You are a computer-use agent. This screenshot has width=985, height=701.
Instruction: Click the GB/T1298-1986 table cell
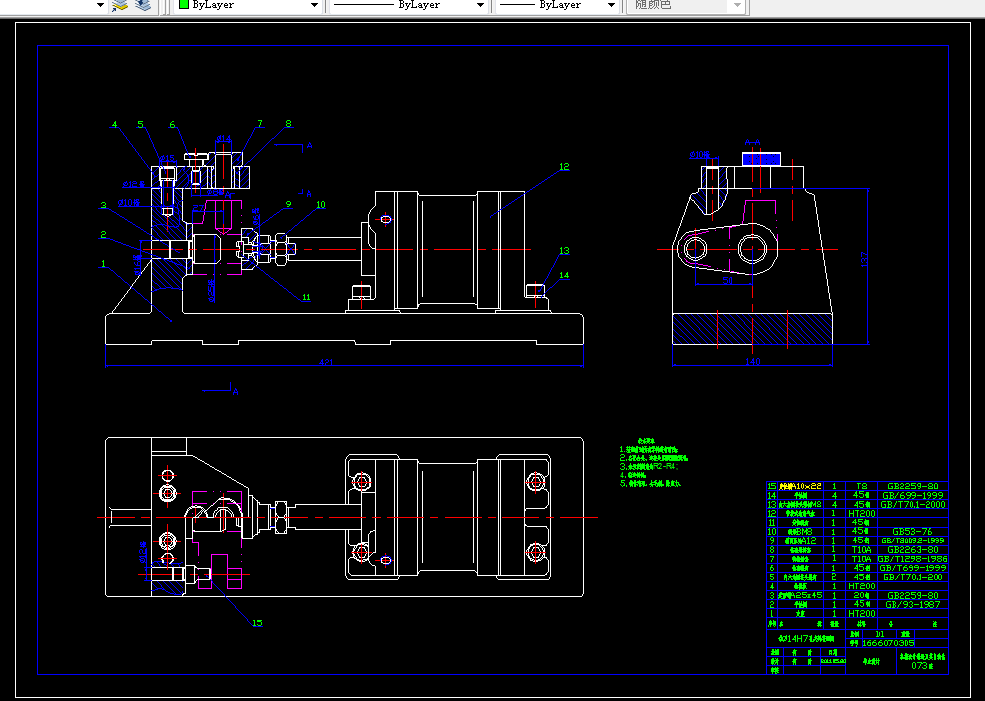coord(913,558)
